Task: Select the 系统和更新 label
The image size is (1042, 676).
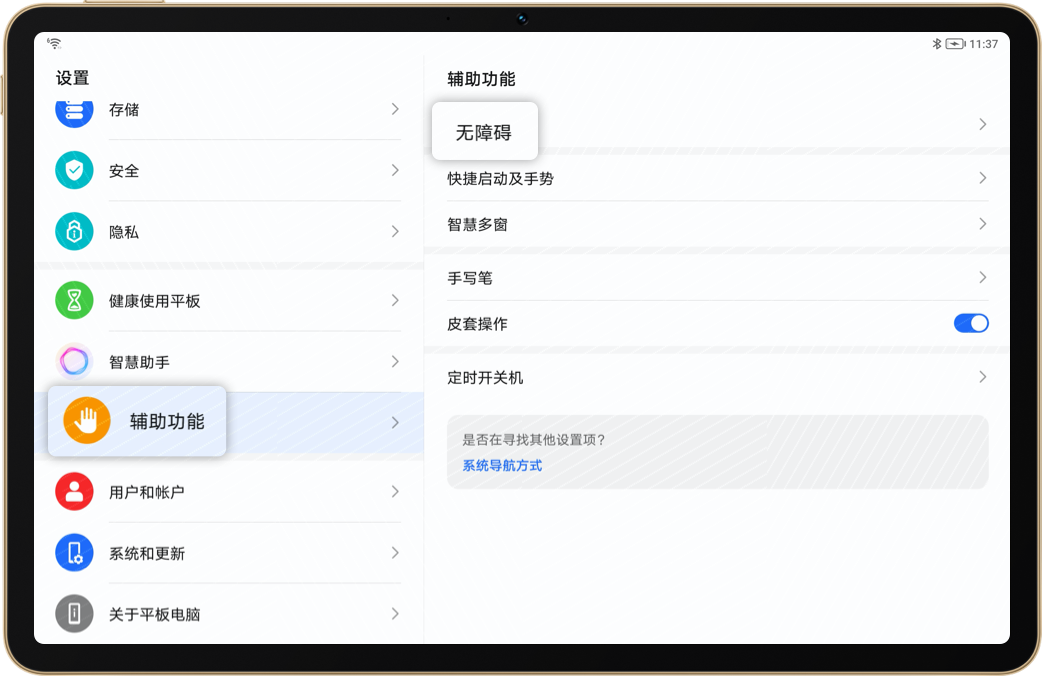Action: [147, 553]
